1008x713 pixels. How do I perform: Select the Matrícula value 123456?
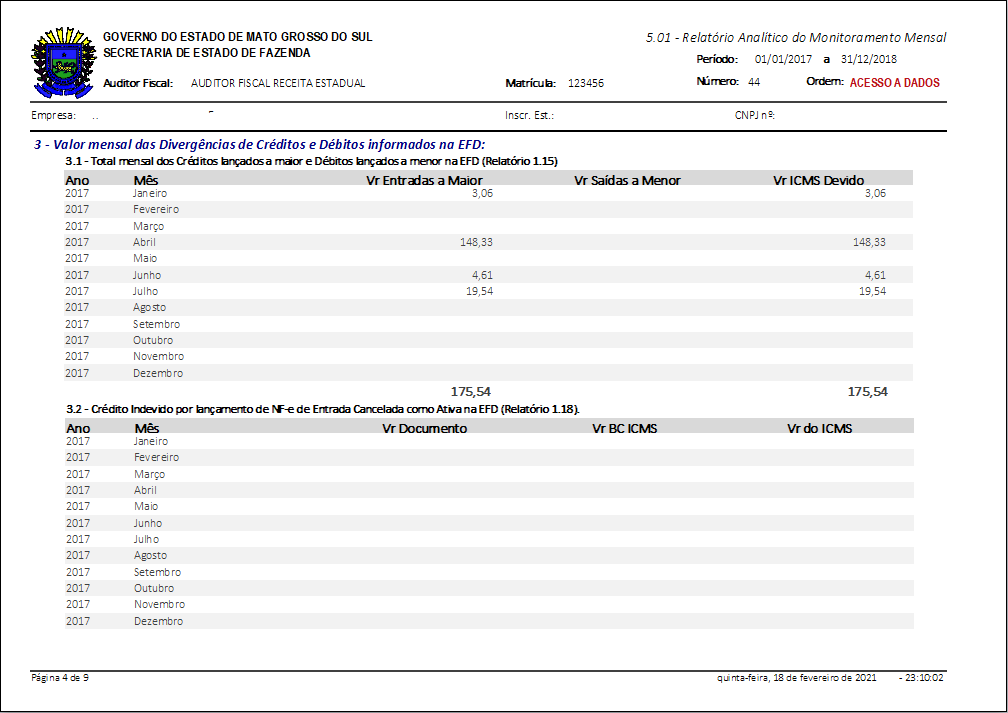coord(585,84)
